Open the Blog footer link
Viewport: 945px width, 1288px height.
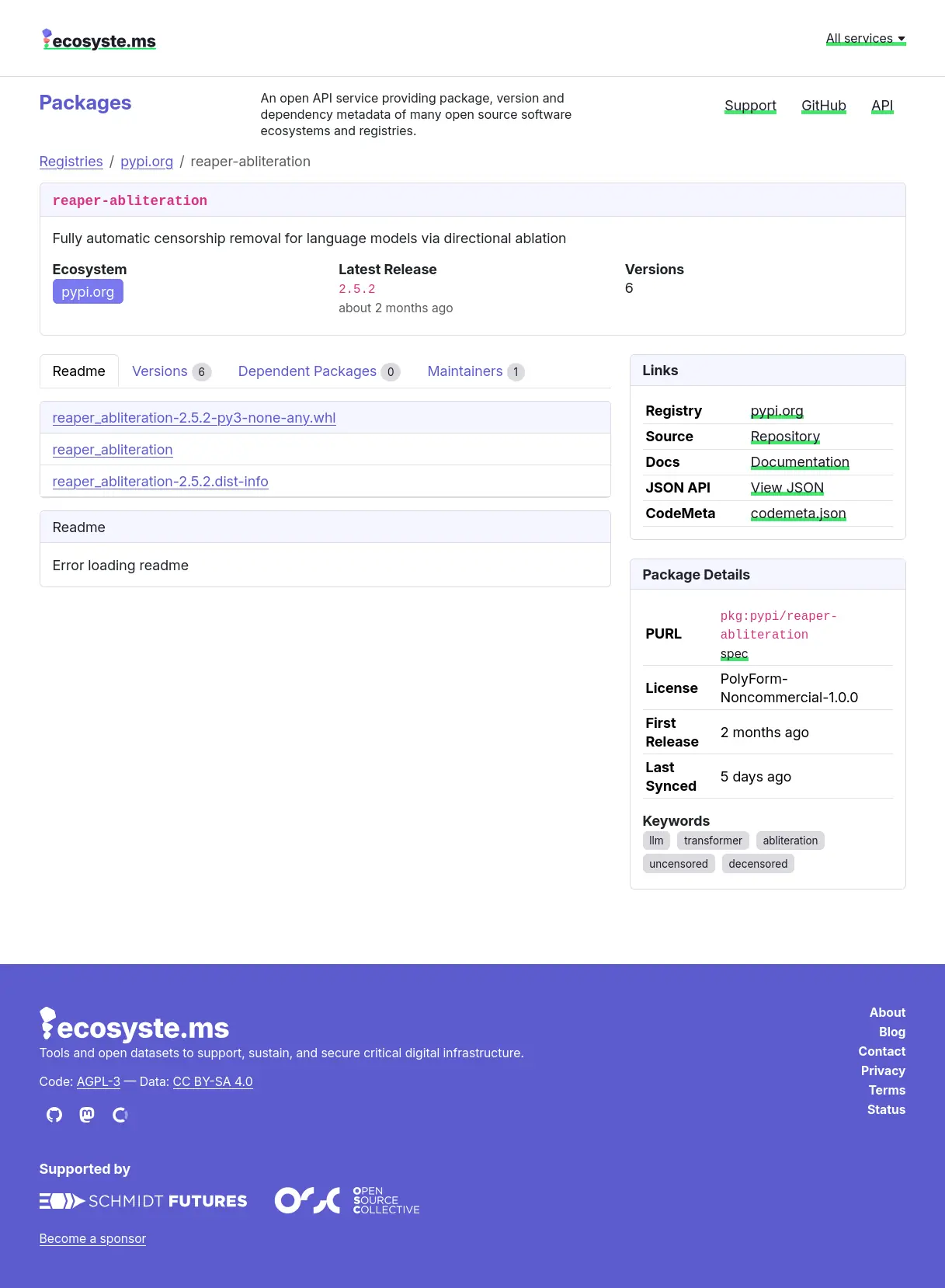892,1032
